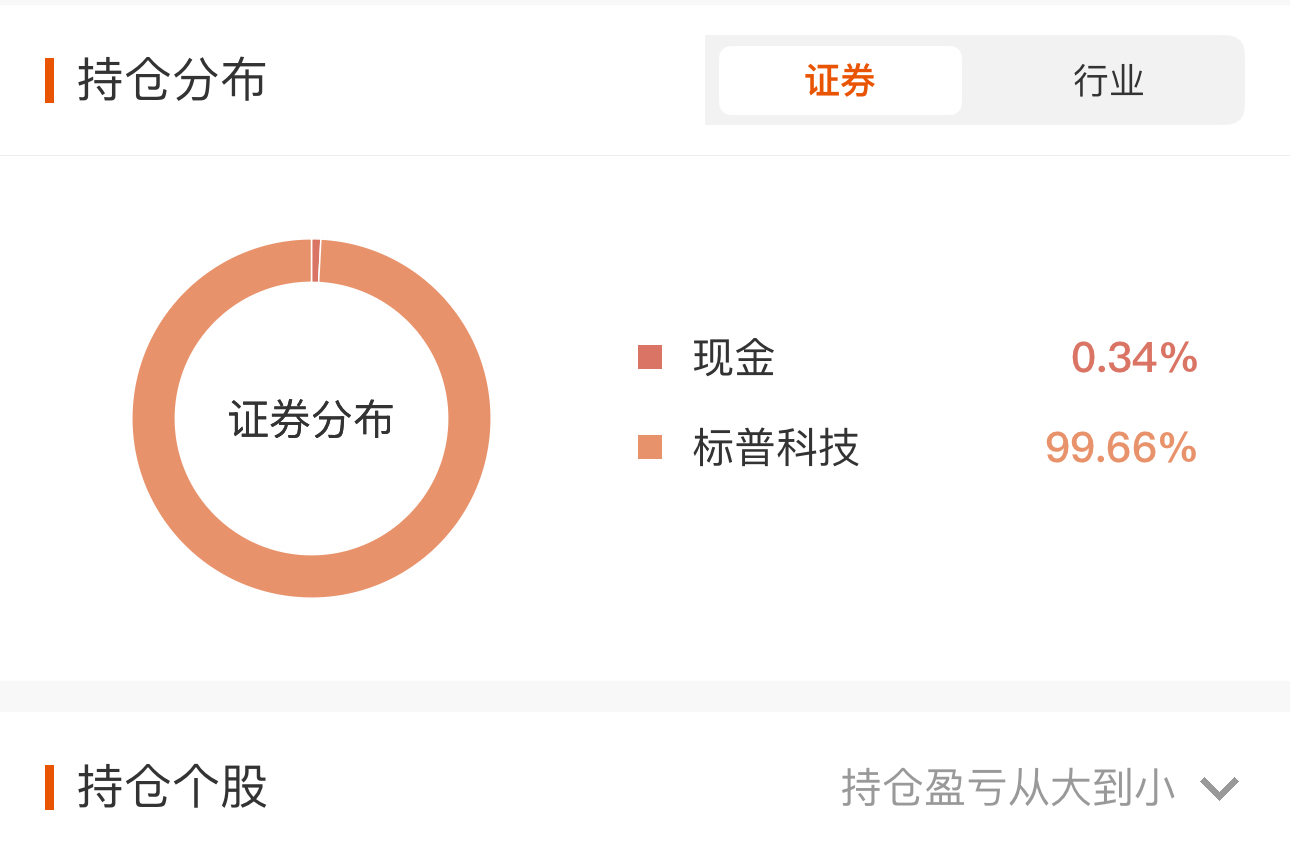Image resolution: width=1290 pixels, height=856 pixels.
Task: Tap the 0.34% cash percentage value
Action: 1134,357
